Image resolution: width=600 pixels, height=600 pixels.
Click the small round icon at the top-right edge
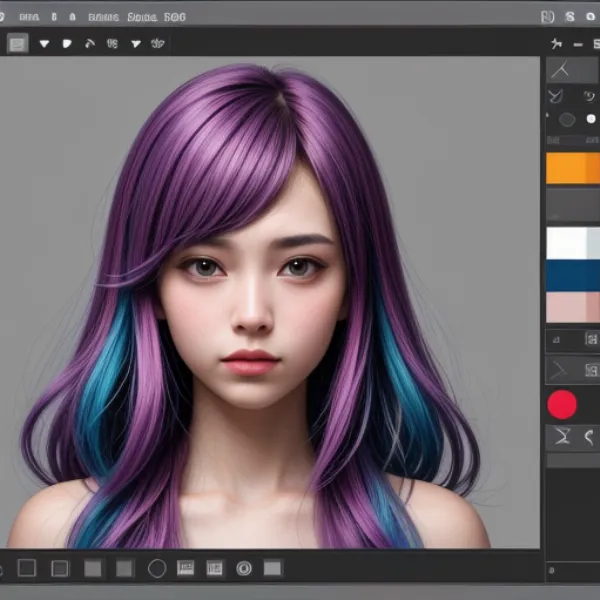tap(590, 16)
